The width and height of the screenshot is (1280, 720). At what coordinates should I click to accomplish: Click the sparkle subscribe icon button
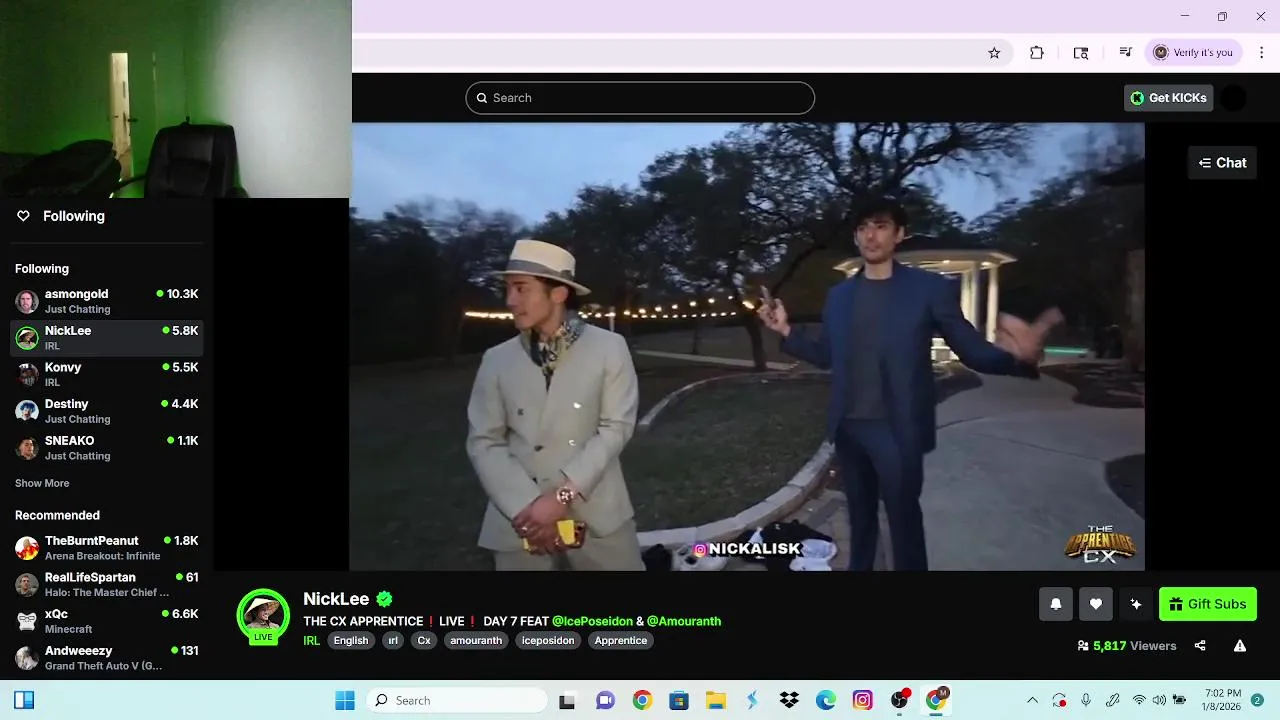pyautogui.click(x=1136, y=604)
